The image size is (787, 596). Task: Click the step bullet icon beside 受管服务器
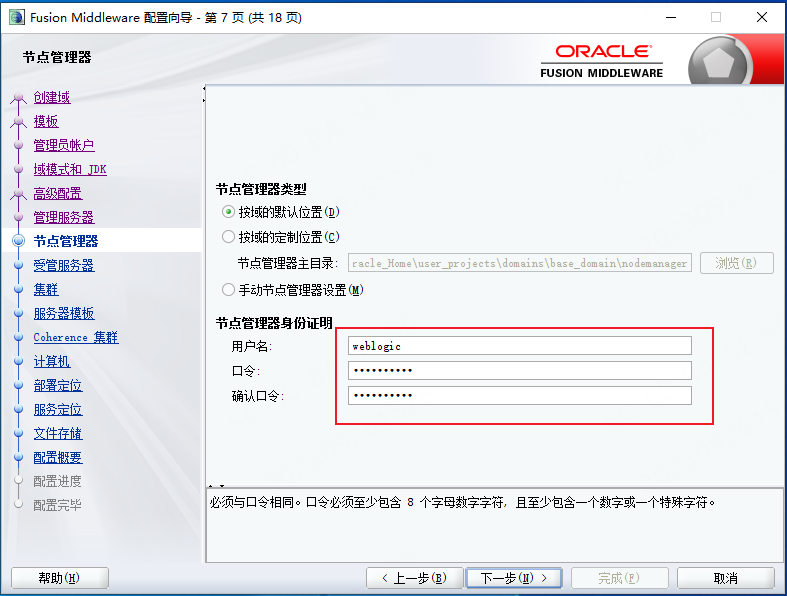click(x=19, y=265)
